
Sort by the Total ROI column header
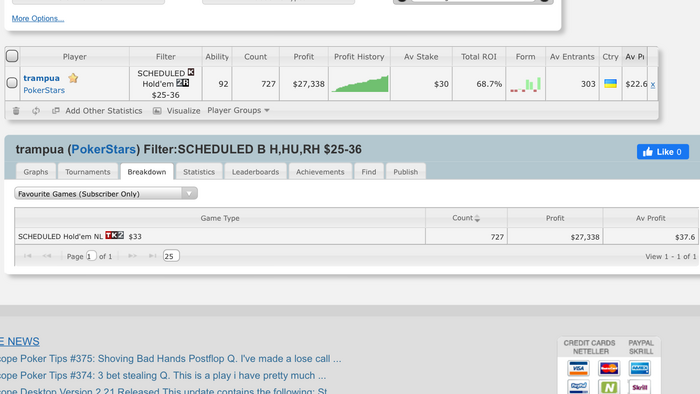[479, 57]
